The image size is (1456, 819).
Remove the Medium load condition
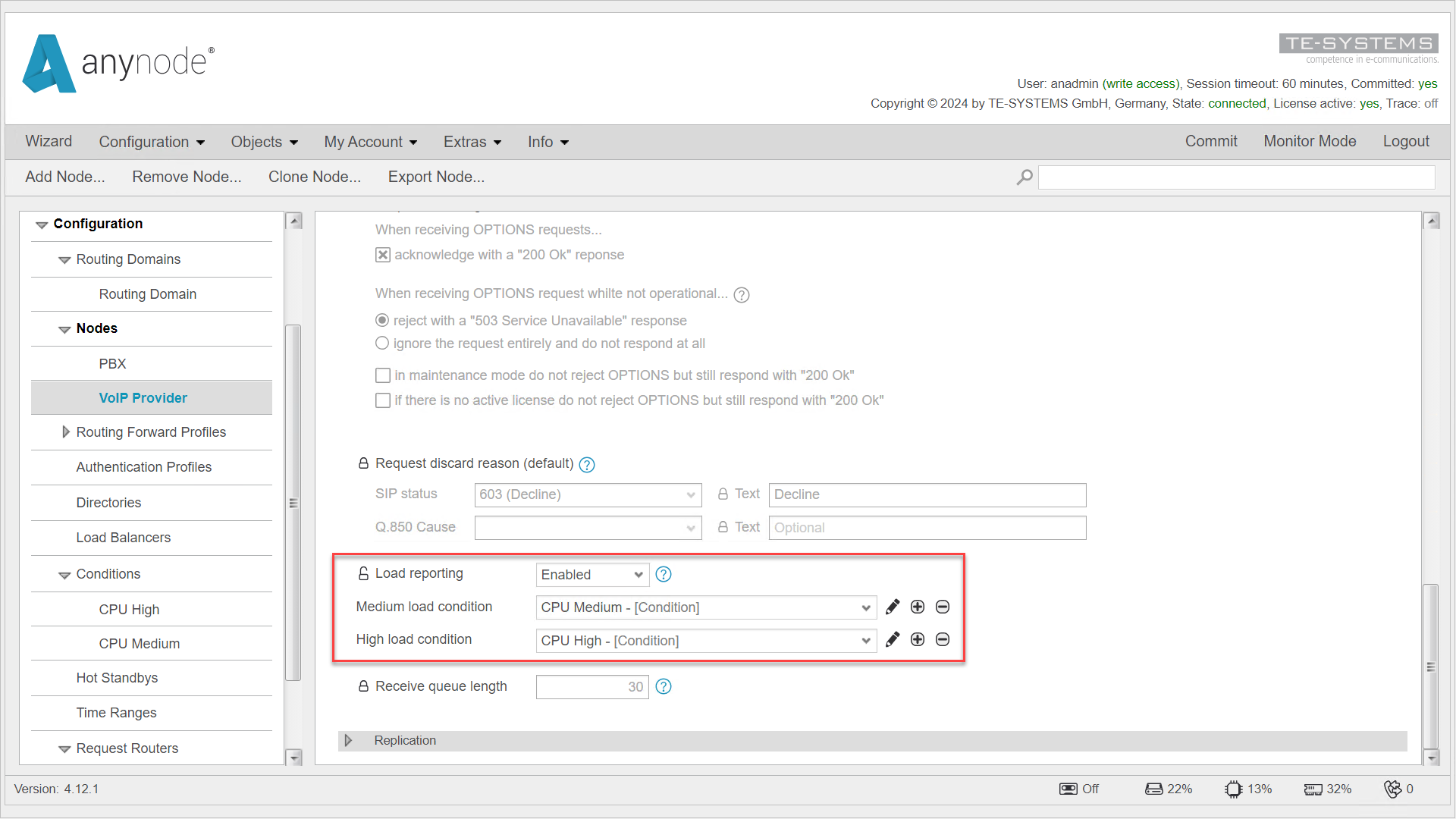(x=943, y=607)
